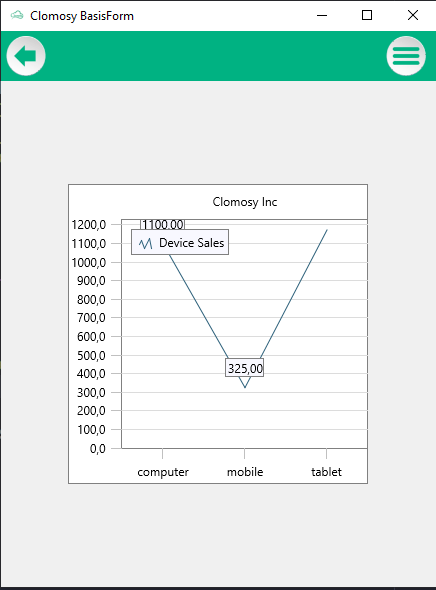Click the Clomosy app icon in title bar
The image size is (436, 590).
tap(17, 15)
